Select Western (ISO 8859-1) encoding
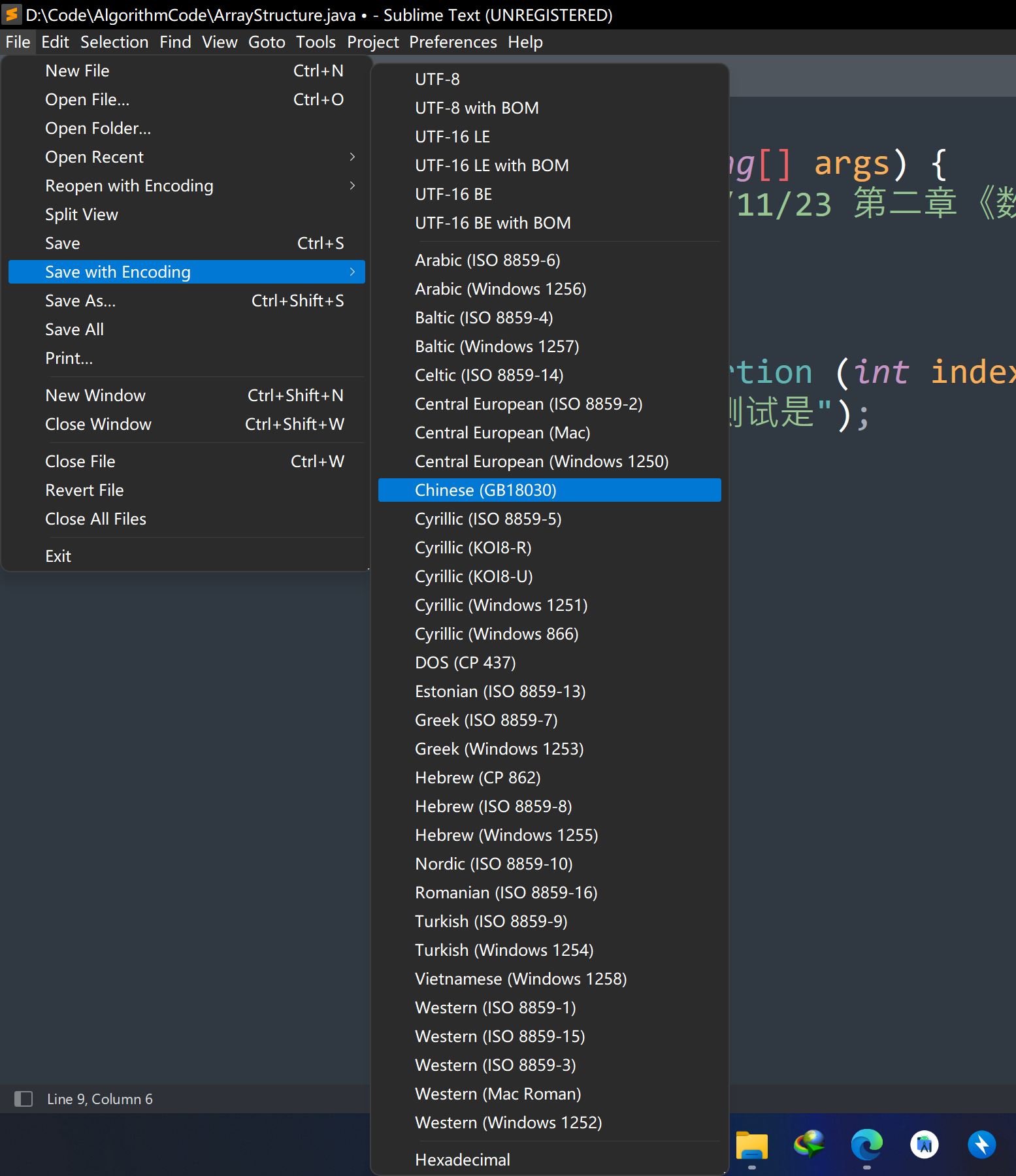 [x=549, y=1007]
